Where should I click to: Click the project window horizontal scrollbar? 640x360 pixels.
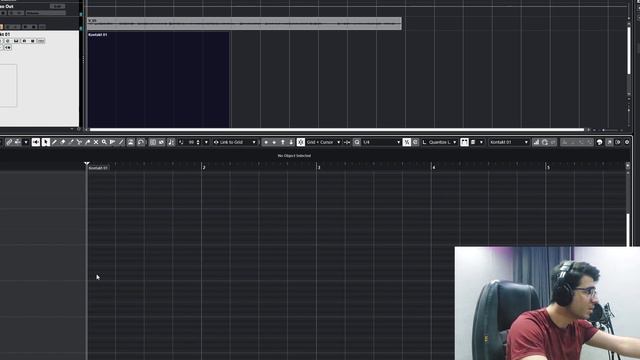[x=337, y=130]
